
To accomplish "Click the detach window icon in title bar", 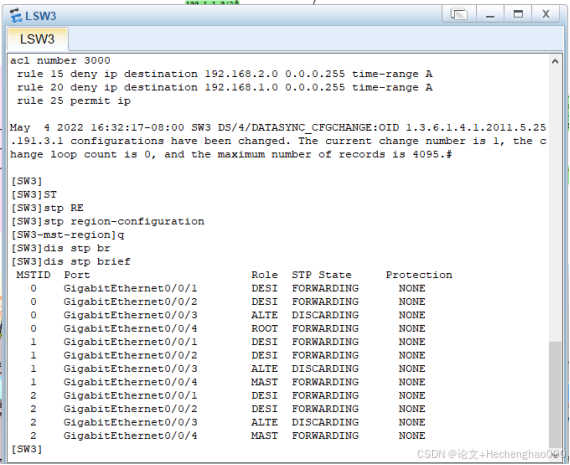I will (459, 15).
